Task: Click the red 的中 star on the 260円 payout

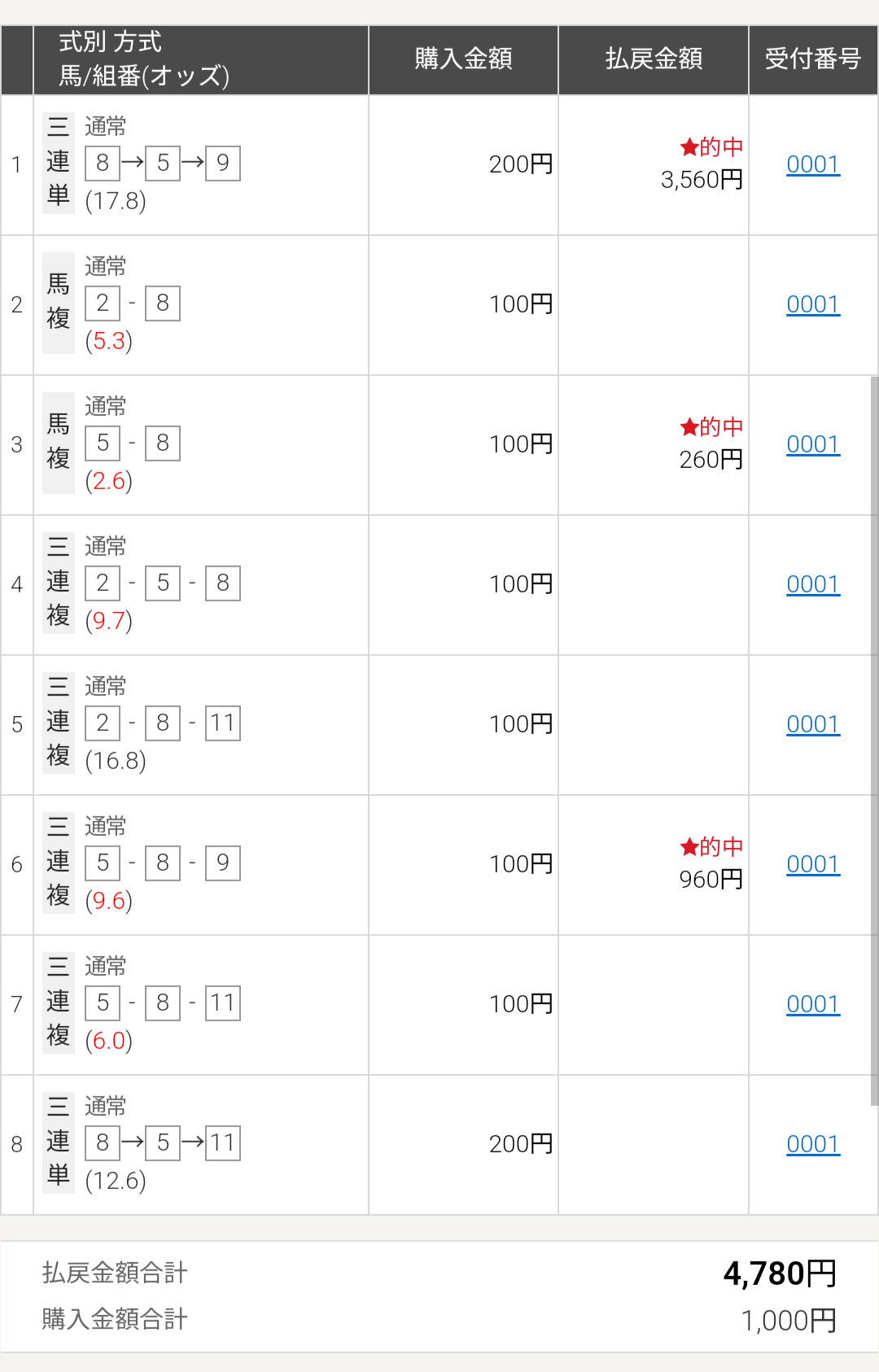Action: (689, 427)
